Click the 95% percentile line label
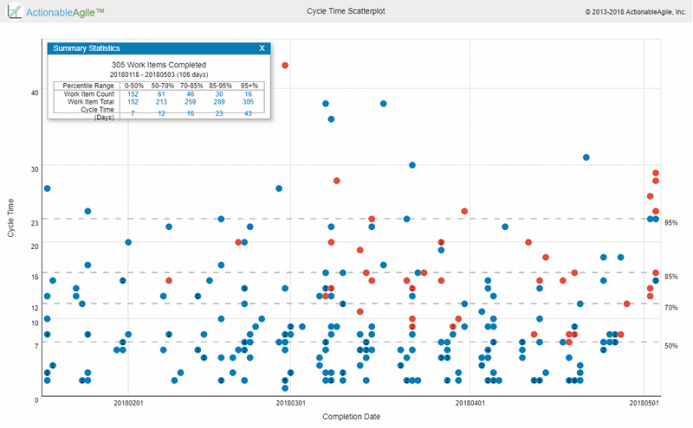693x428 pixels. pos(671,223)
